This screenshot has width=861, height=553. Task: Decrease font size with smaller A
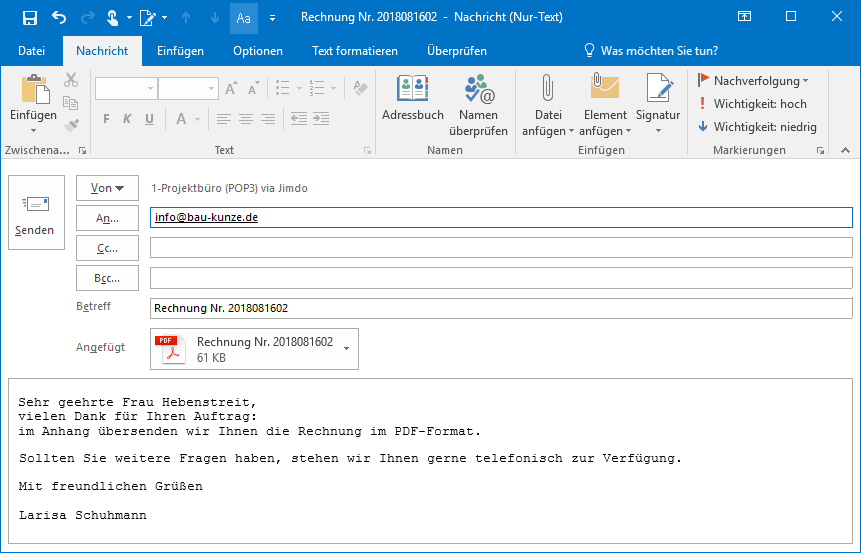[x=253, y=88]
